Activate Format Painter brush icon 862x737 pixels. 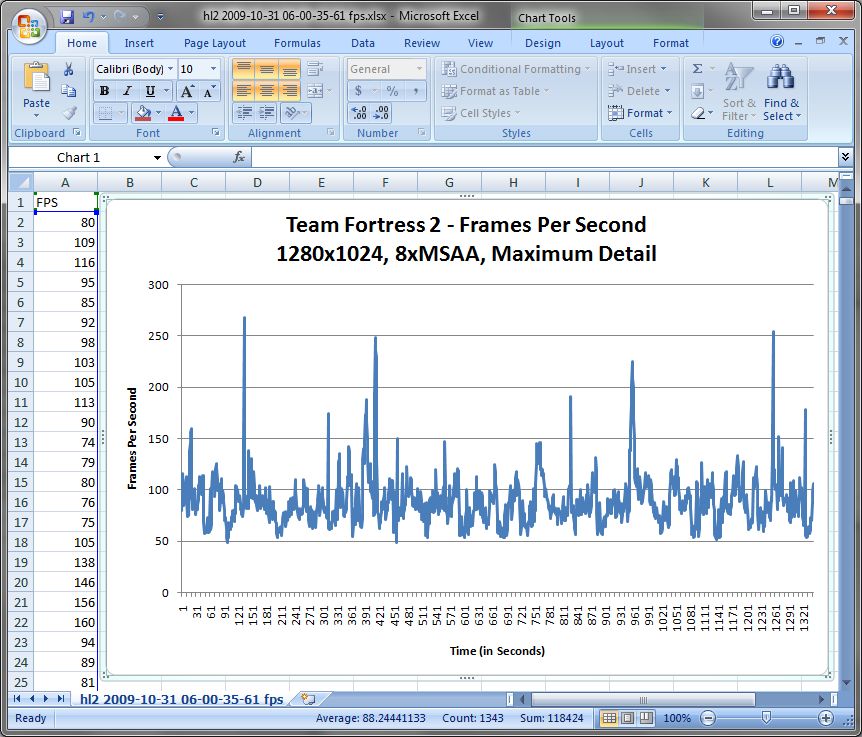point(69,113)
